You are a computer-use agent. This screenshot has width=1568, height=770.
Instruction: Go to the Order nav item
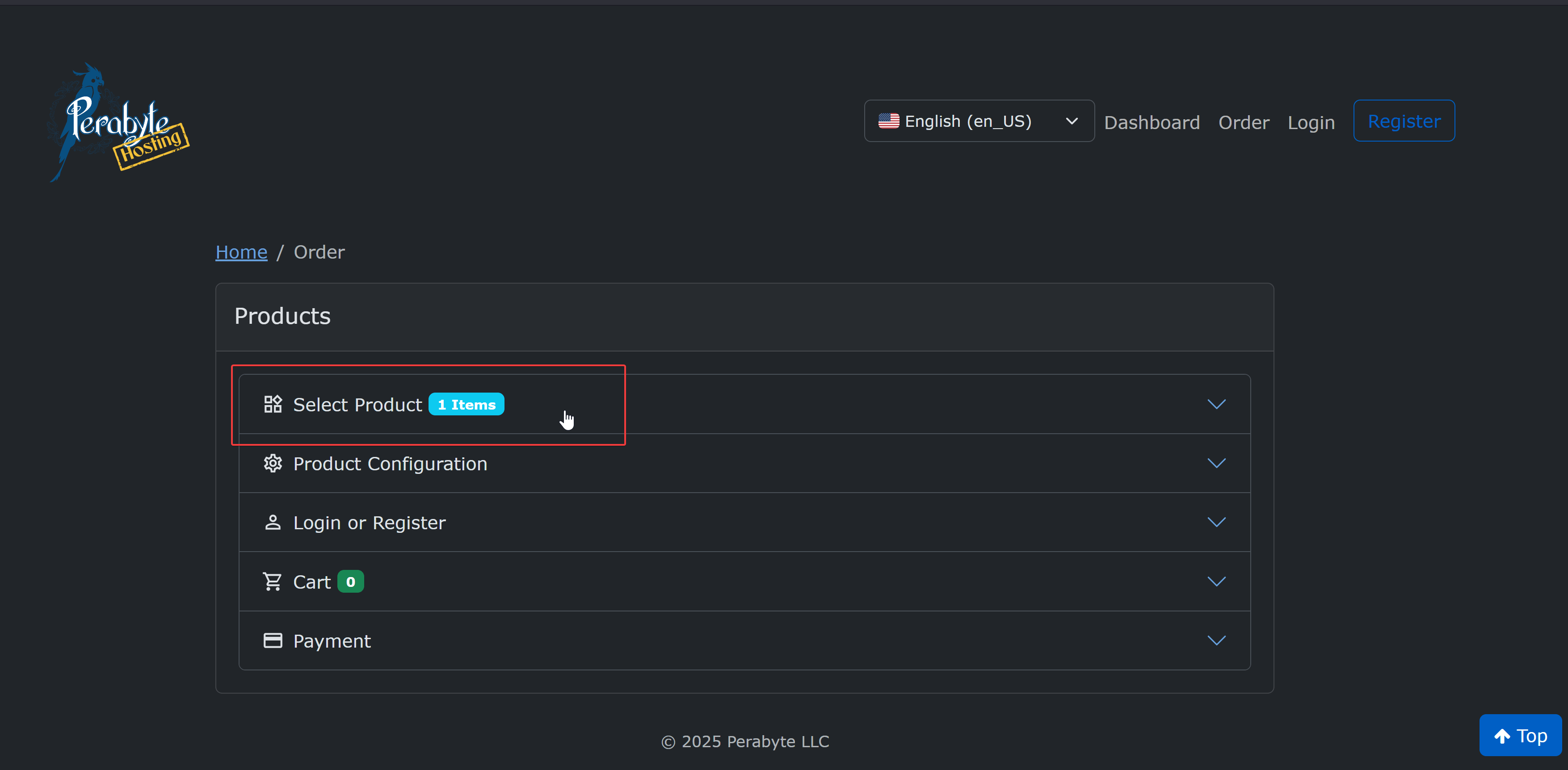point(1244,122)
